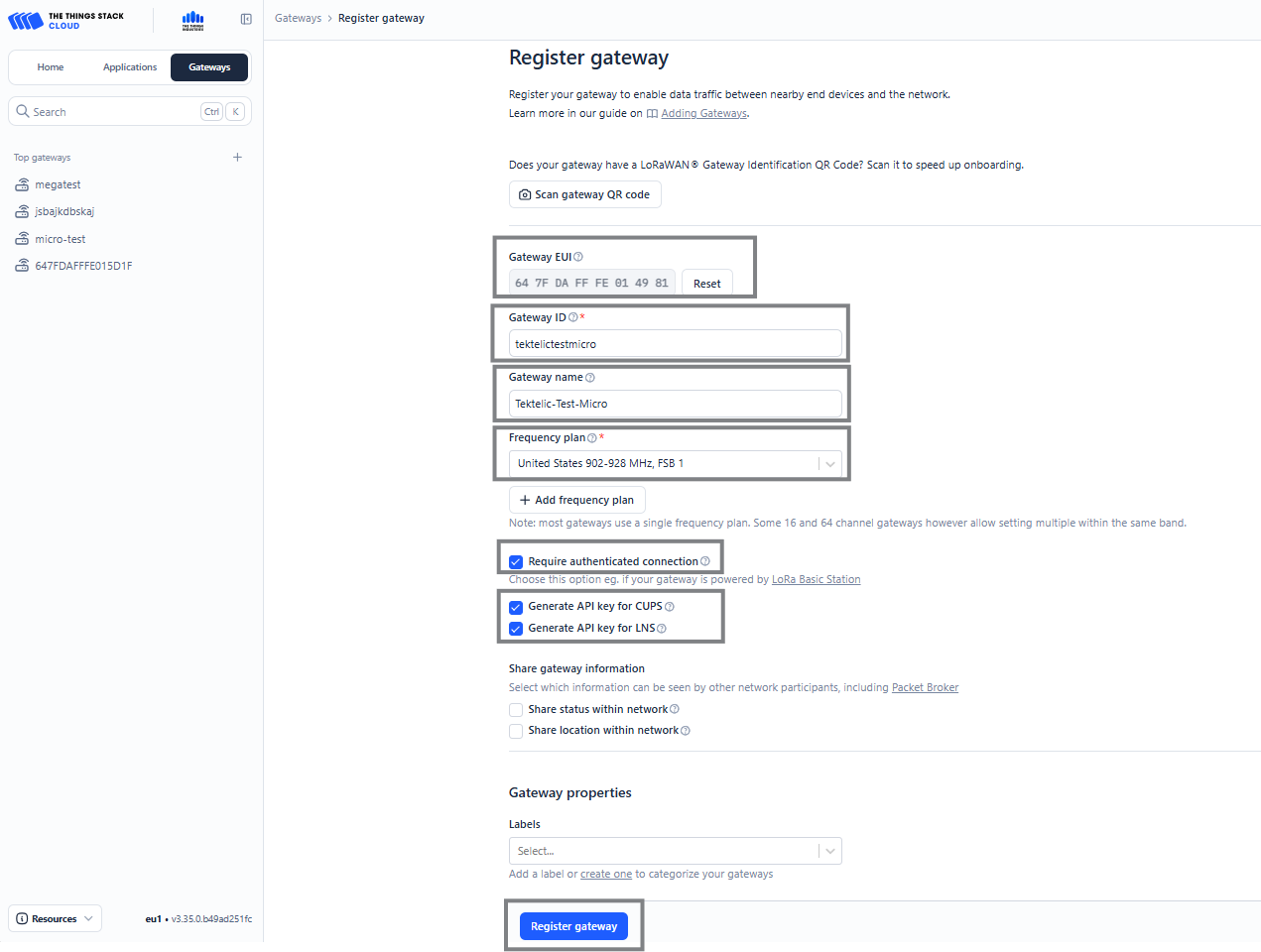Open the Frequency plan dropdown

(x=830, y=463)
